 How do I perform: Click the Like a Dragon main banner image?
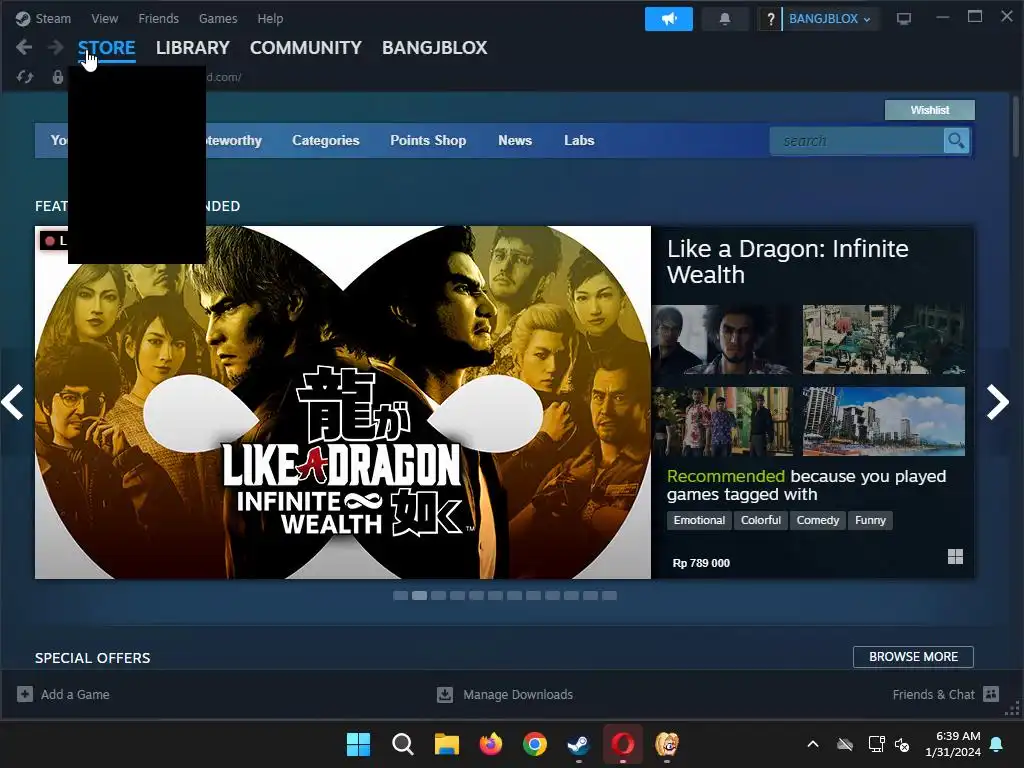343,402
